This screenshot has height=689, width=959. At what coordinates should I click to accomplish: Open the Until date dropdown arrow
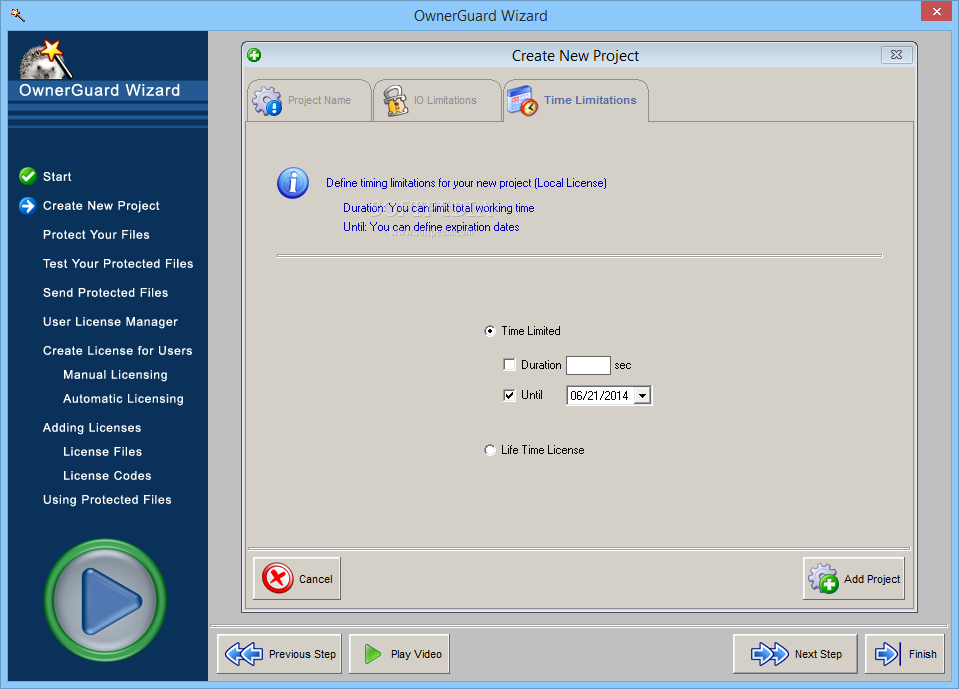tap(642, 396)
